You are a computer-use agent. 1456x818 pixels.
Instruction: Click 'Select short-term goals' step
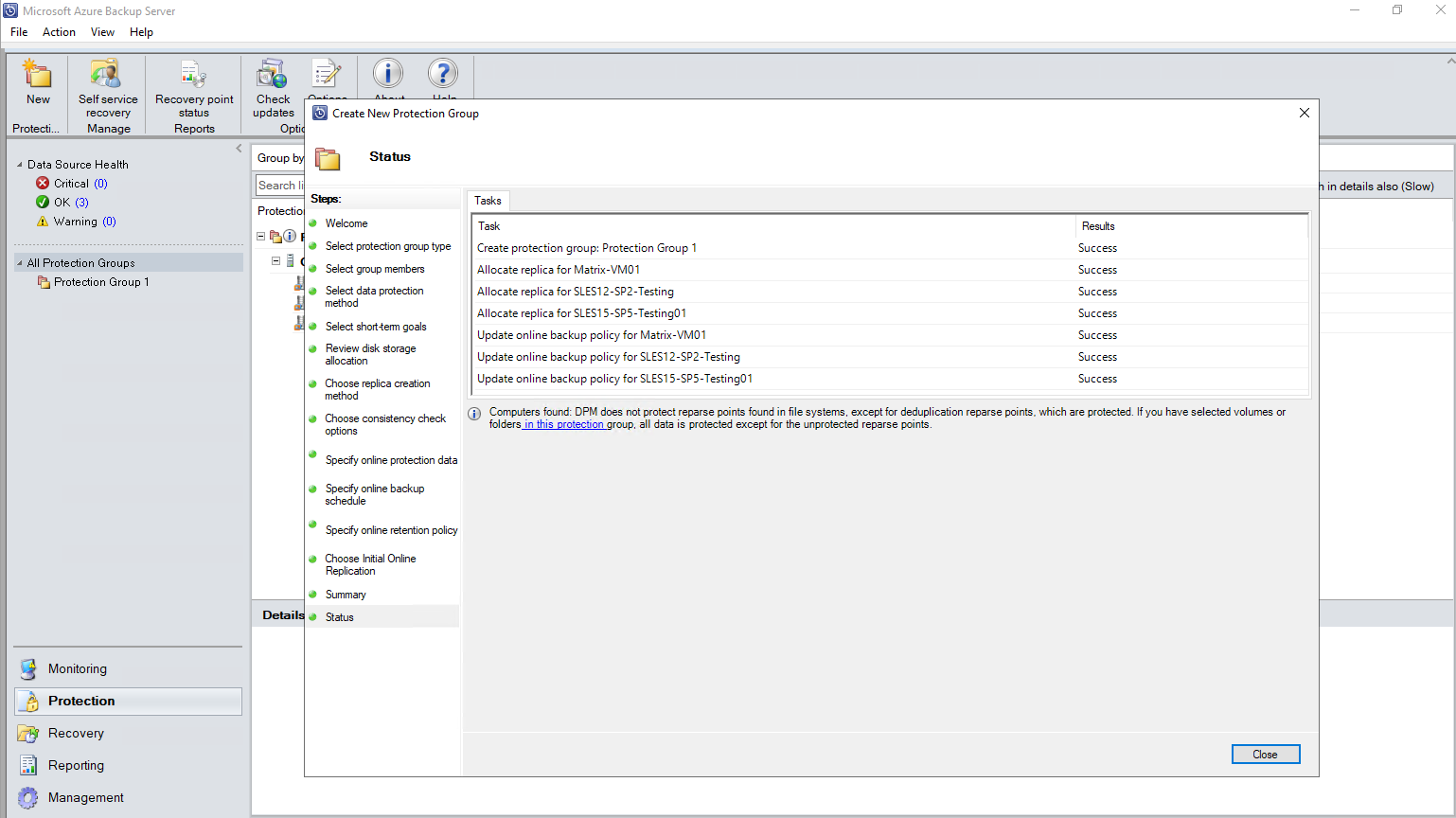click(376, 327)
